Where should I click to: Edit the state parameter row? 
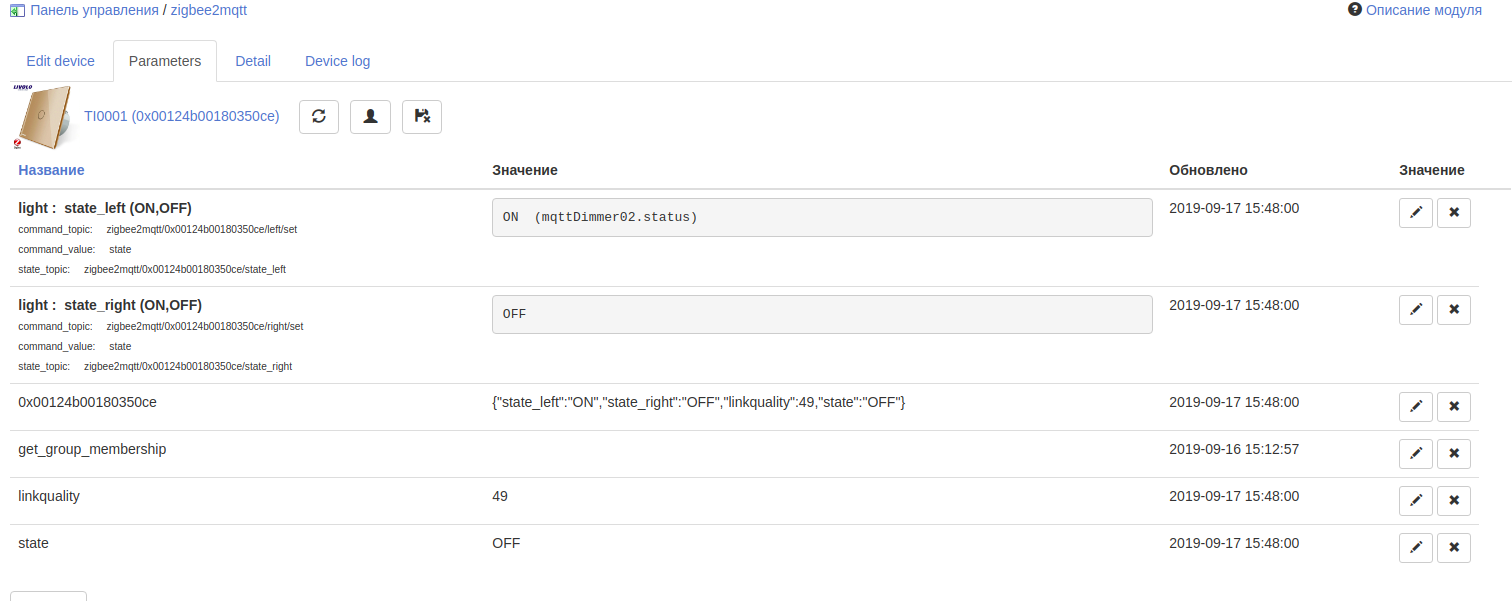(x=1415, y=548)
